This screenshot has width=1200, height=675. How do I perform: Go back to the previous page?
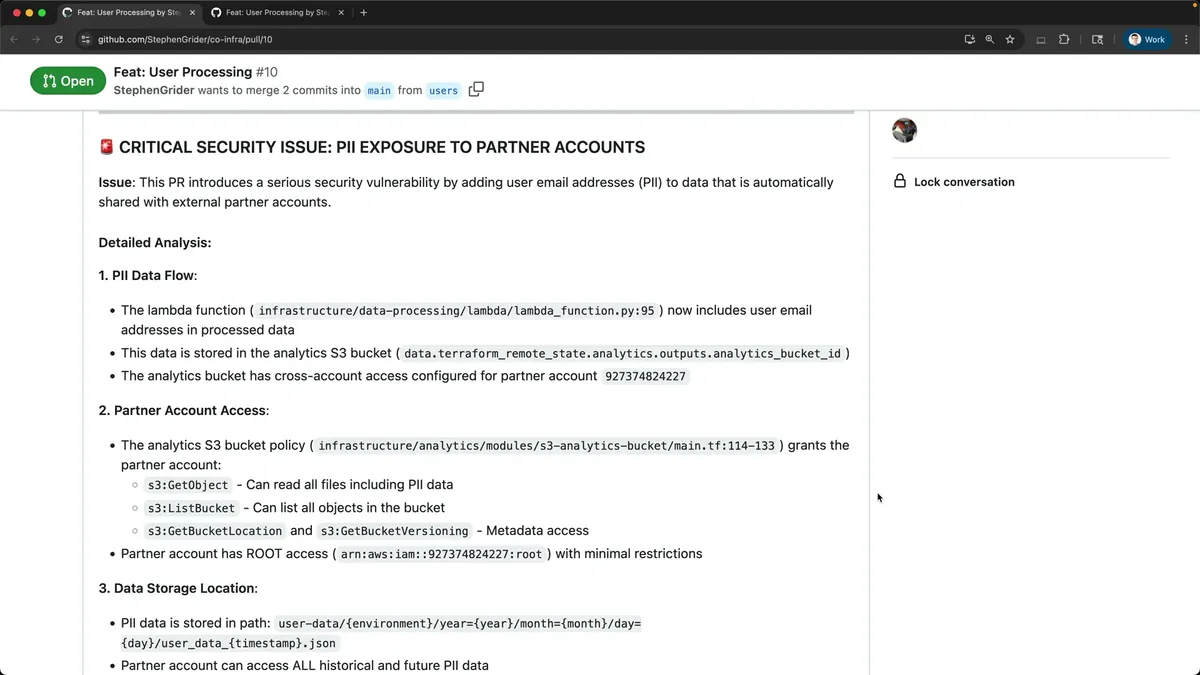tap(14, 40)
